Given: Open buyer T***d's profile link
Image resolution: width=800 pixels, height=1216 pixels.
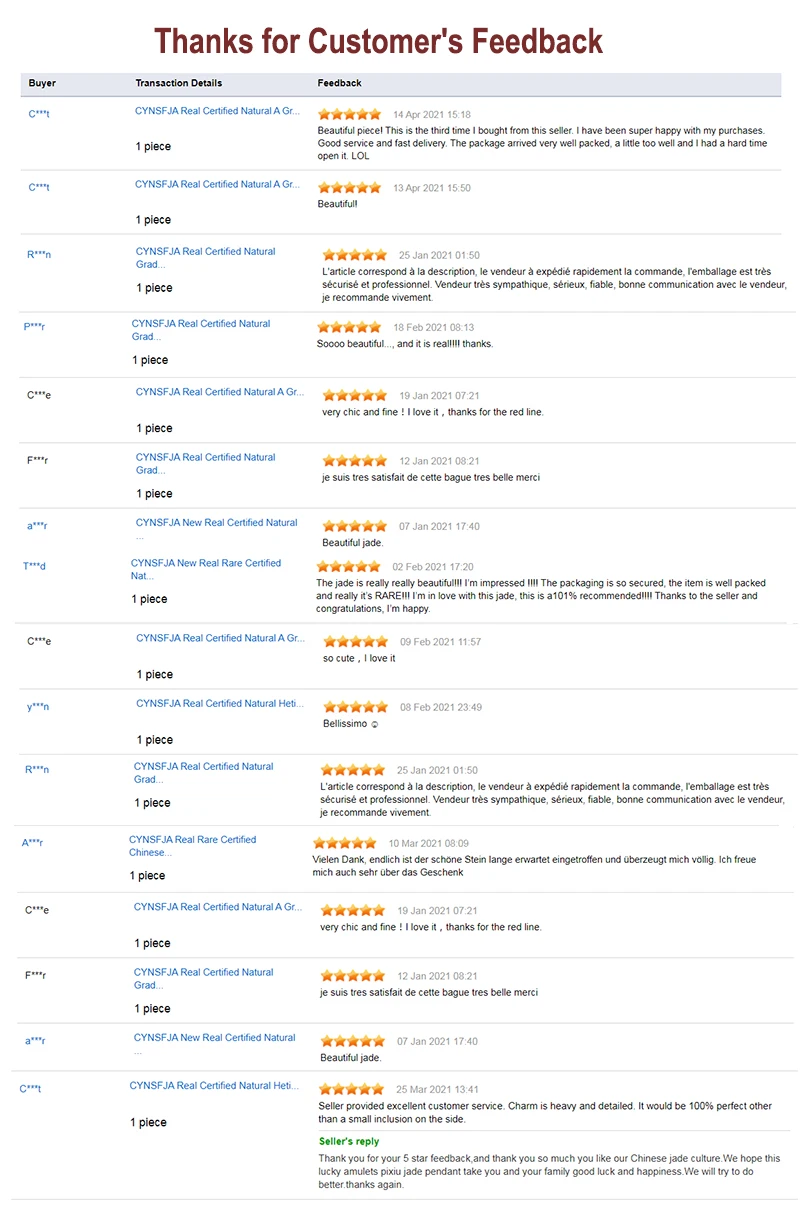Looking at the screenshot, I should point(34,566).
